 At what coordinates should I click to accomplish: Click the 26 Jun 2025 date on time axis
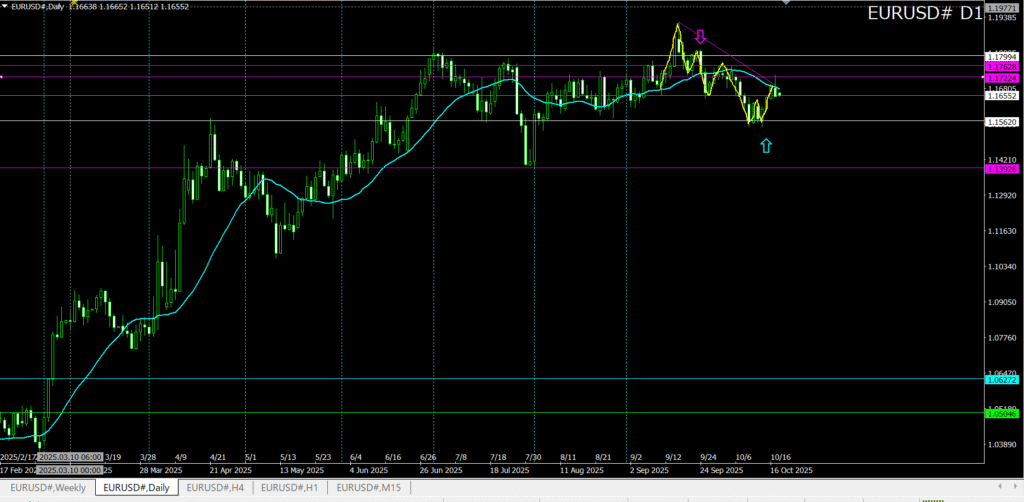pyautogui.click(x=440, y=469)
